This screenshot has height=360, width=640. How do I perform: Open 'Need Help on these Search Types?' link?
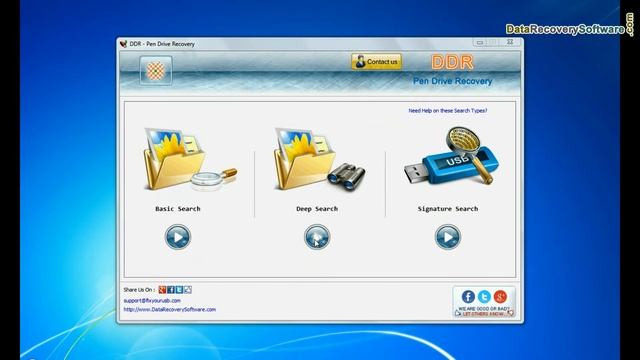pos(448,111)
